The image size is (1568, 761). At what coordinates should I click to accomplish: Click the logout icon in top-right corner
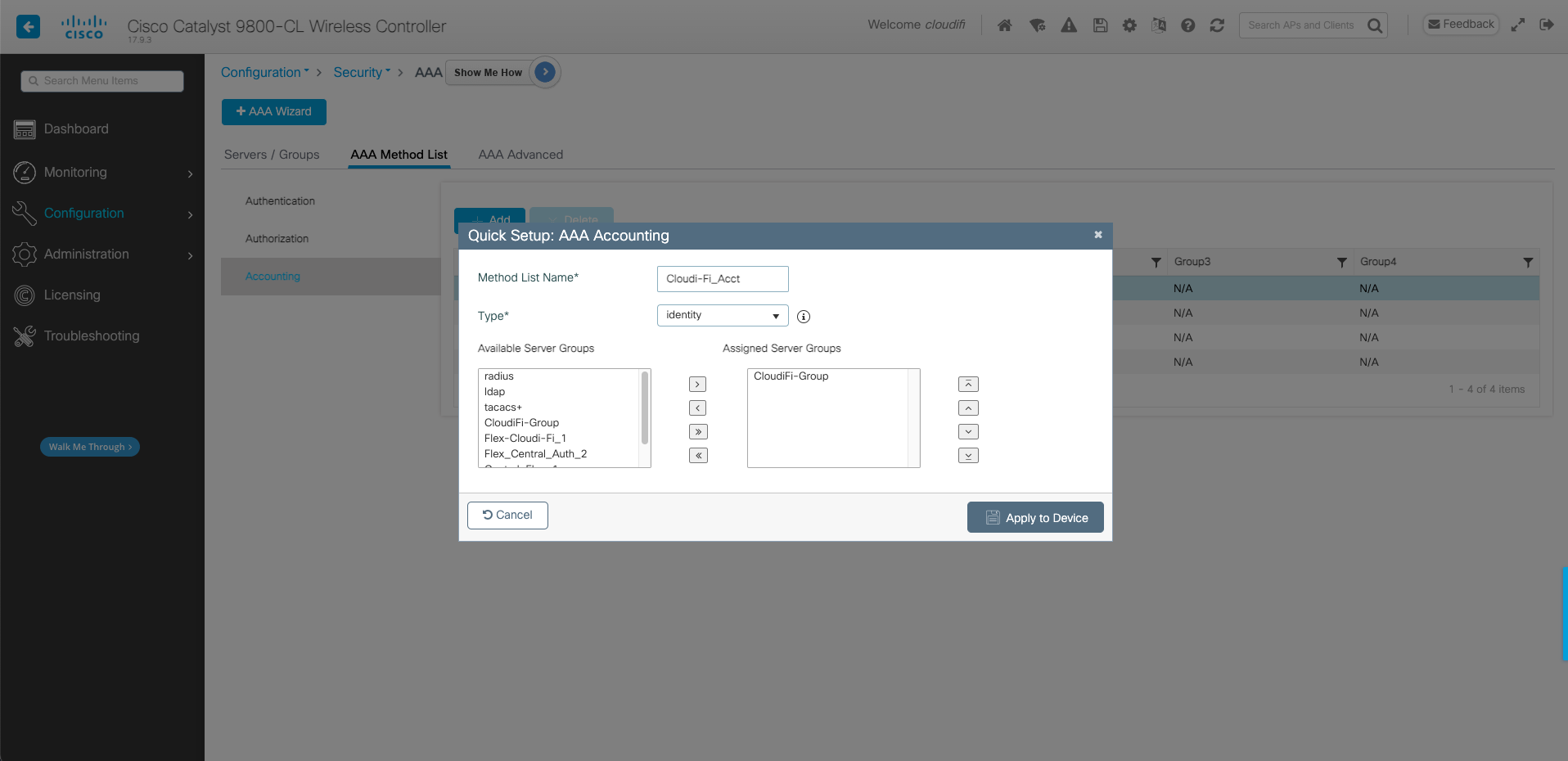(x=1546, y=25)
